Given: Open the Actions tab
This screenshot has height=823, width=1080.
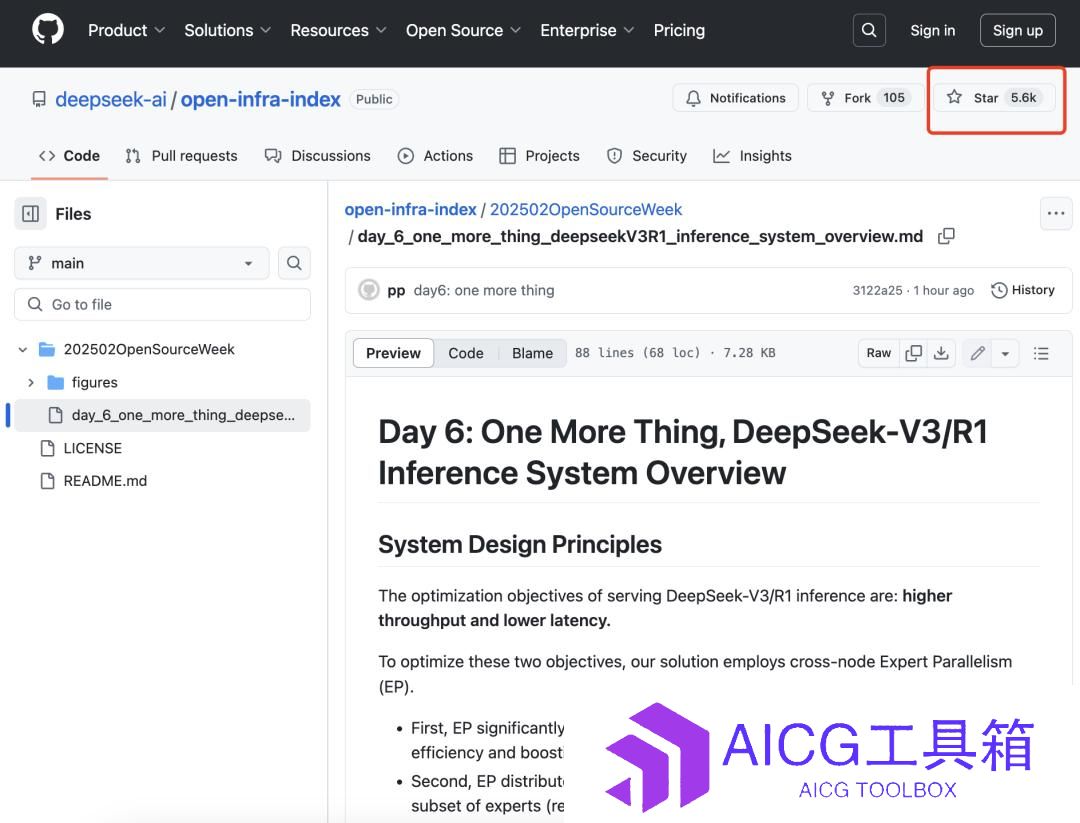Looking at the screenshot, I should pyautogui.click(x=435, y=156).
